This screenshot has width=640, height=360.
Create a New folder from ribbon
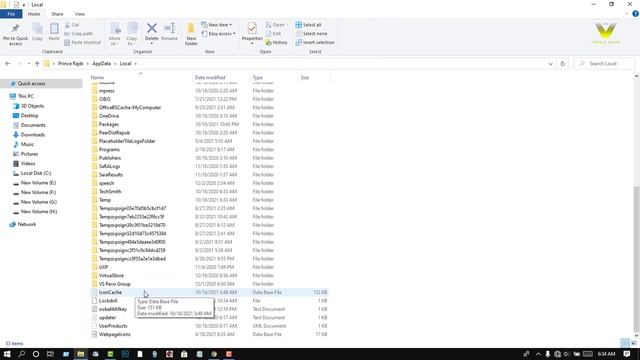(x=191, y=34)
